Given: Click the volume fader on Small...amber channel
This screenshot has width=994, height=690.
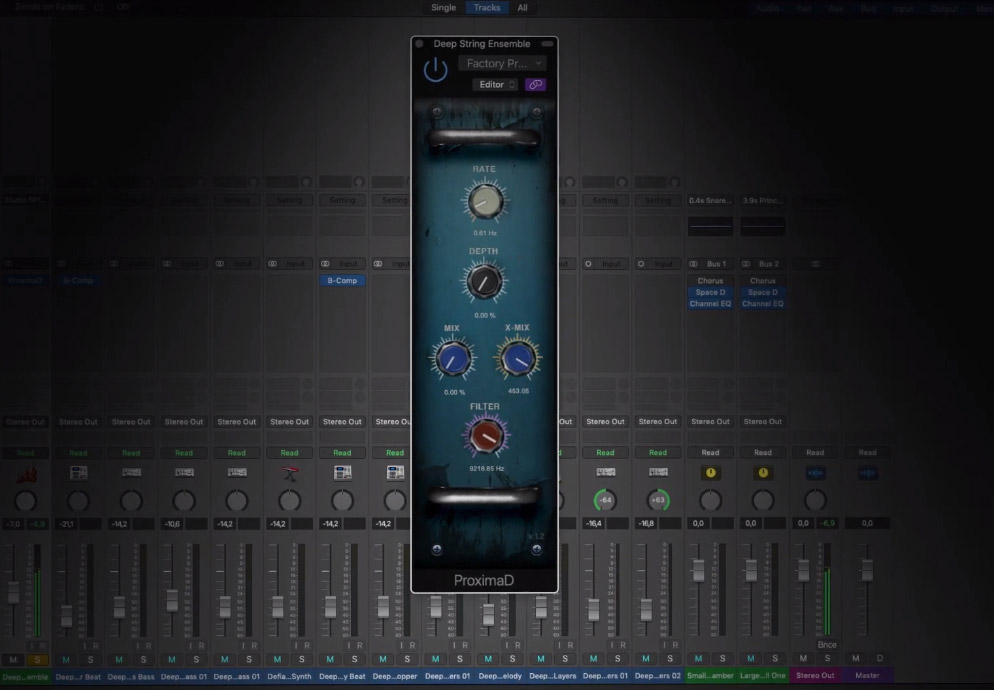Looking at the screenshot, I should tap(699, 570).
